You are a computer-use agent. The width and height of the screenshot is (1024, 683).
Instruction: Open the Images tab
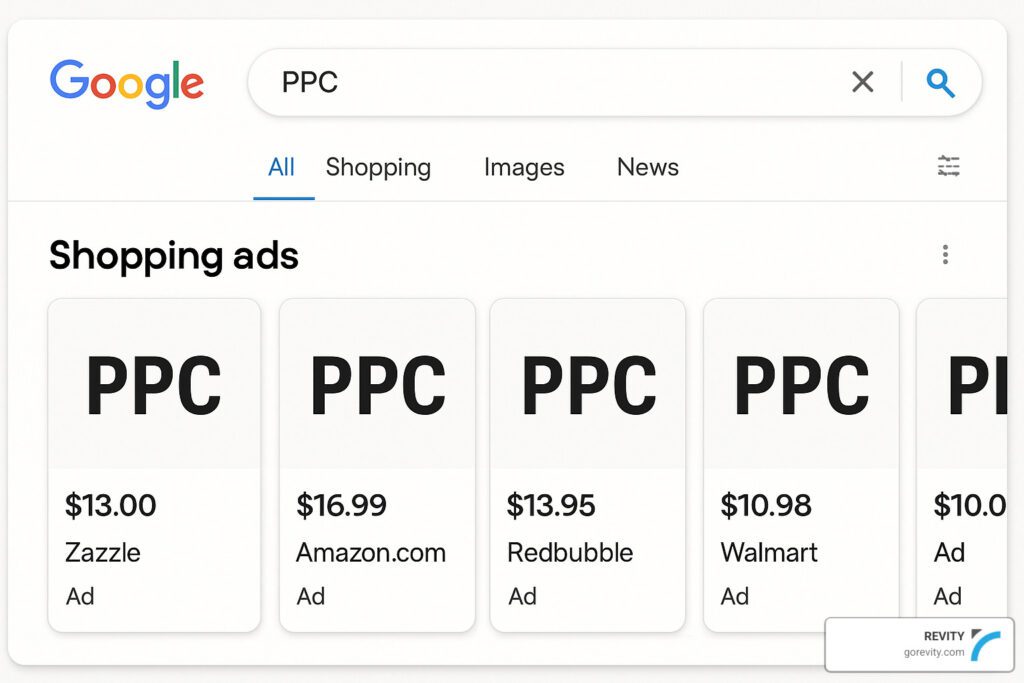point(523,167)
